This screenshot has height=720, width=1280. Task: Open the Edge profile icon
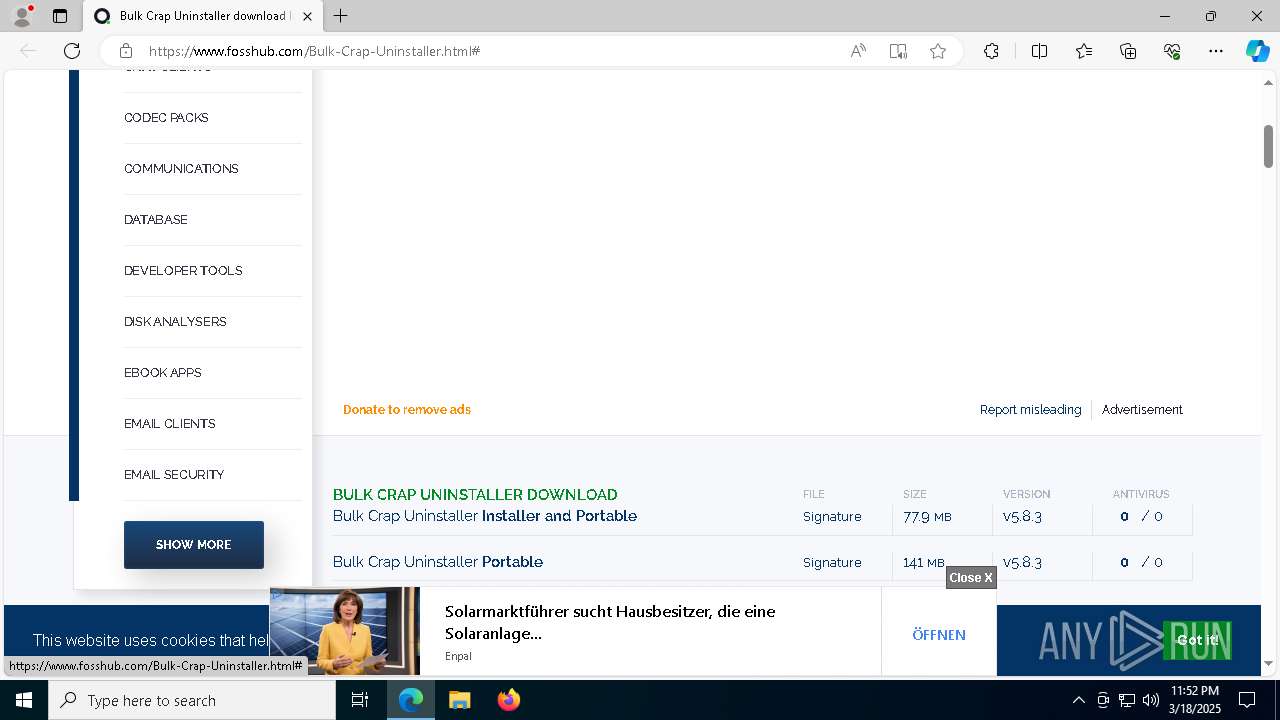click(x=22, y=16)
